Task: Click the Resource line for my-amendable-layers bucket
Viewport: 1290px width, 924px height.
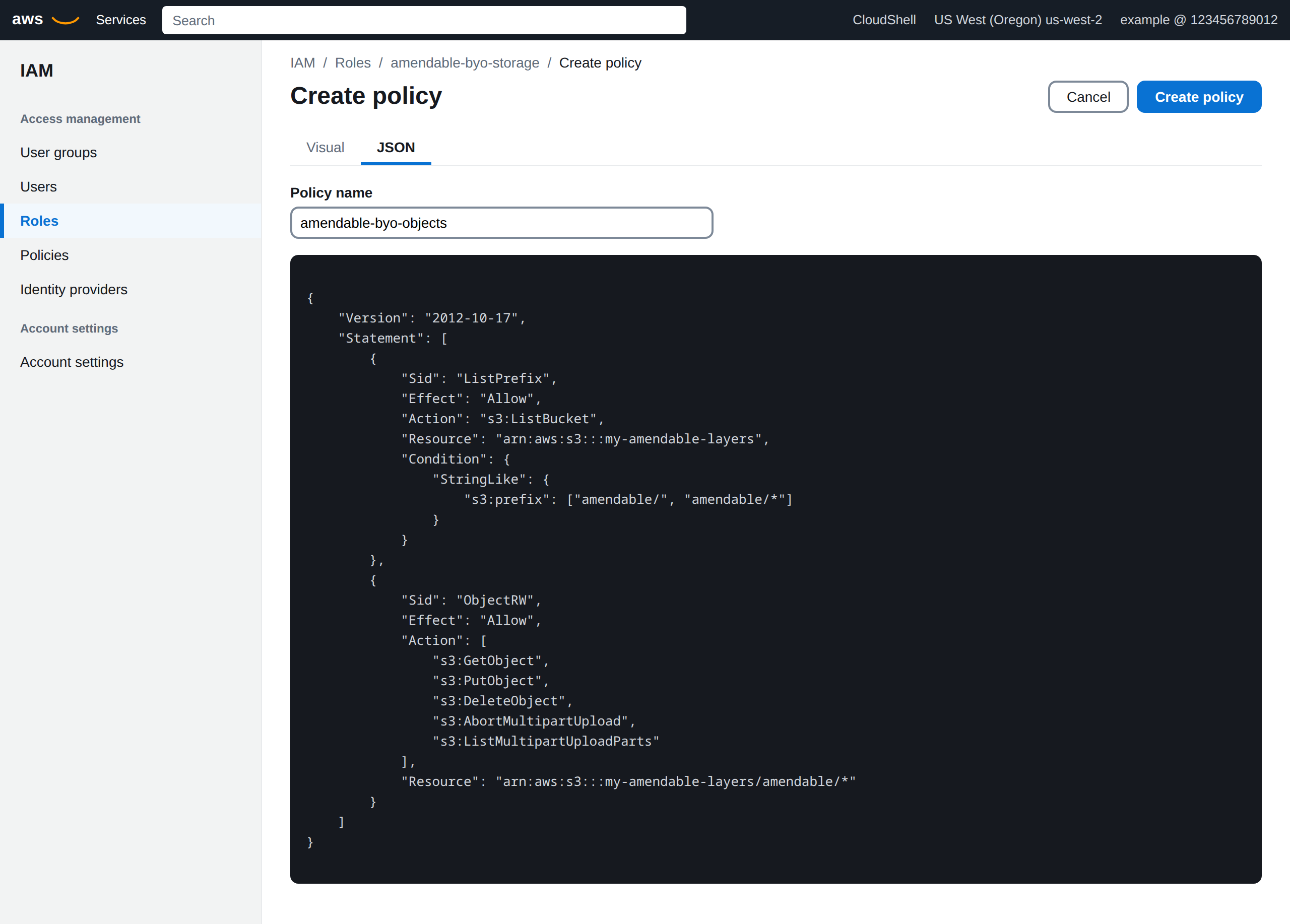Action: (585, 438)
